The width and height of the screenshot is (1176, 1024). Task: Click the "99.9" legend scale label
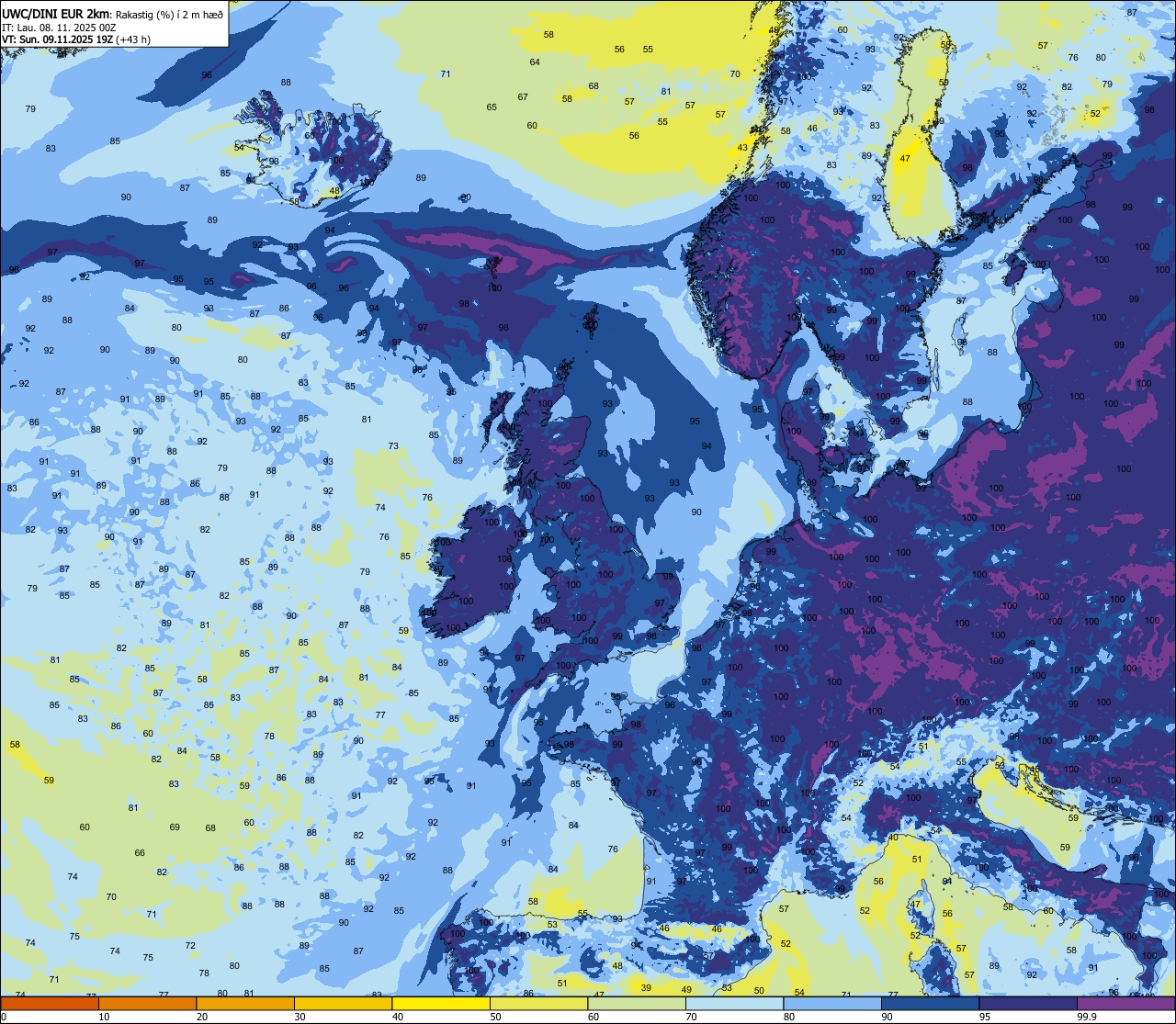click(1088, 1017)
